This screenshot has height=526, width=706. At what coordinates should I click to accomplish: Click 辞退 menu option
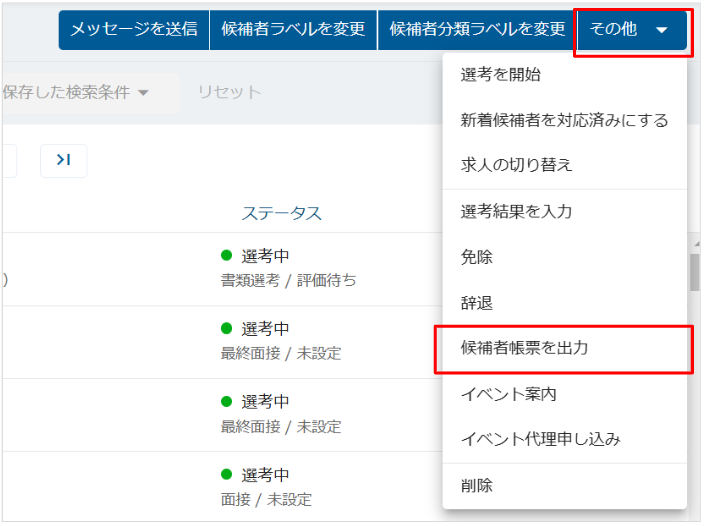(x=477, y=303)
